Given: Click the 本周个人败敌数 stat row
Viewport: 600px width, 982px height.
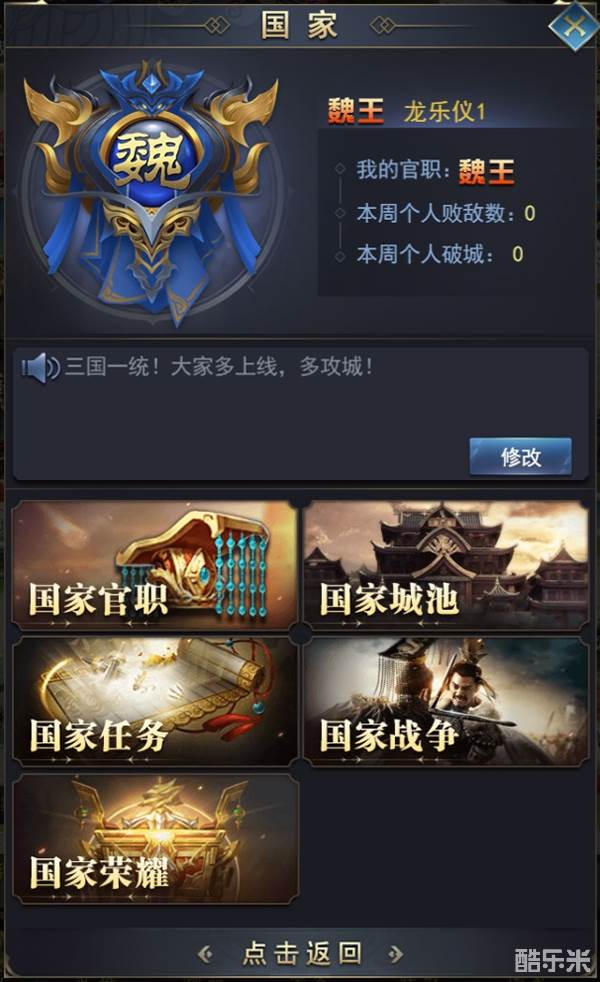Looking at the screenshot, I should click(x=446, y=214).
